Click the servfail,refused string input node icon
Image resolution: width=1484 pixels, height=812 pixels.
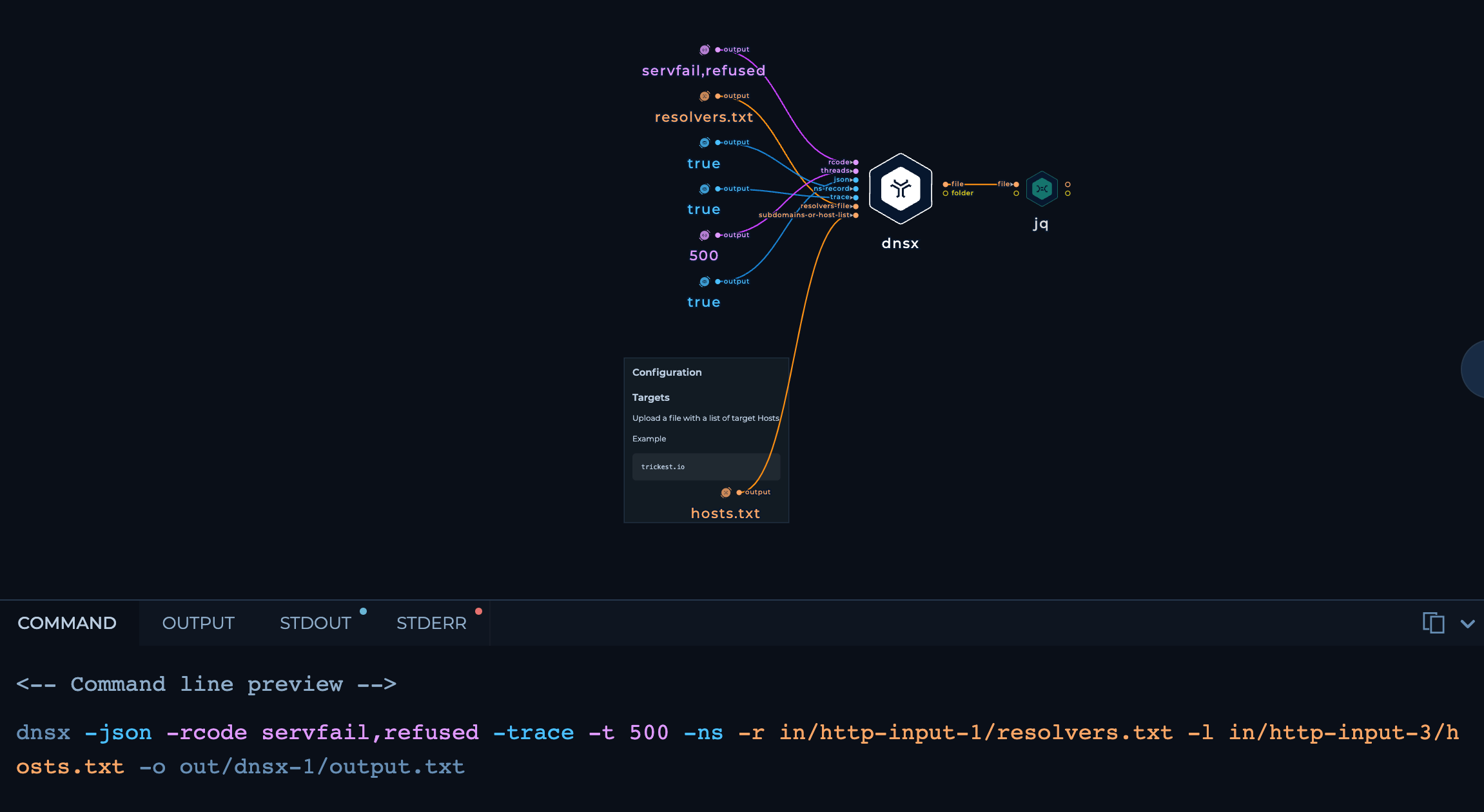(705, 50)
